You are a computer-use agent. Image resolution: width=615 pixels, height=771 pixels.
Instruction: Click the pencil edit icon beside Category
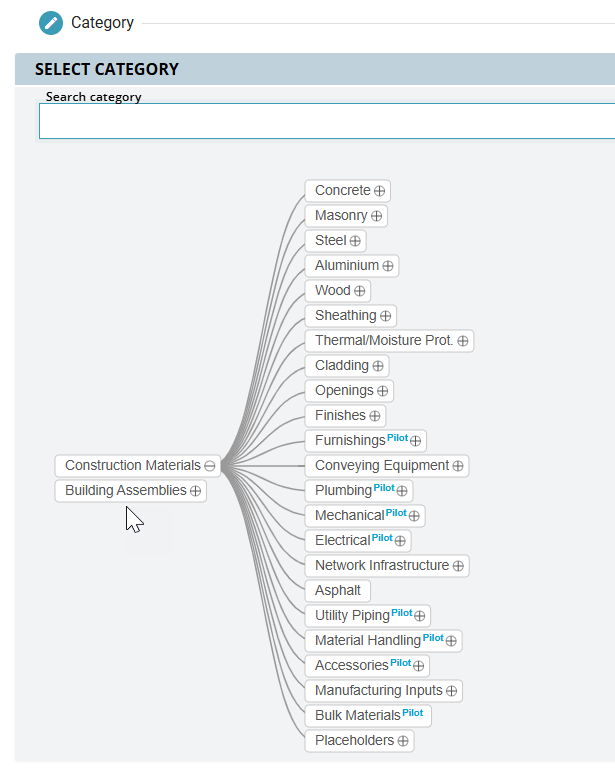51,22
